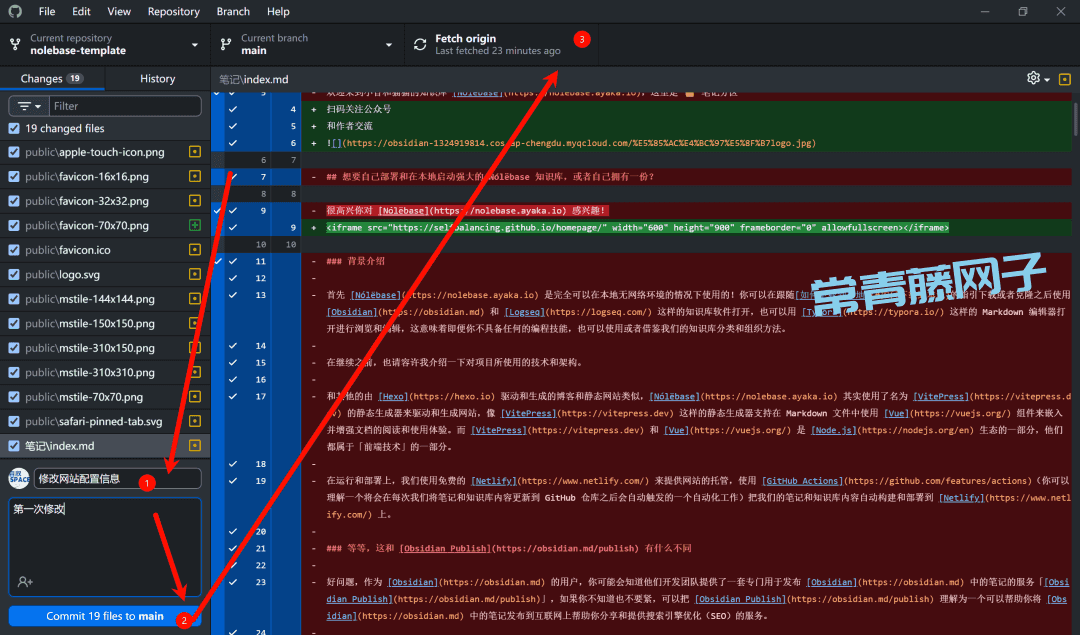The height and width of the screenshot is (635, 1080).
Task: Open the View menu
Action: point(119,11)
